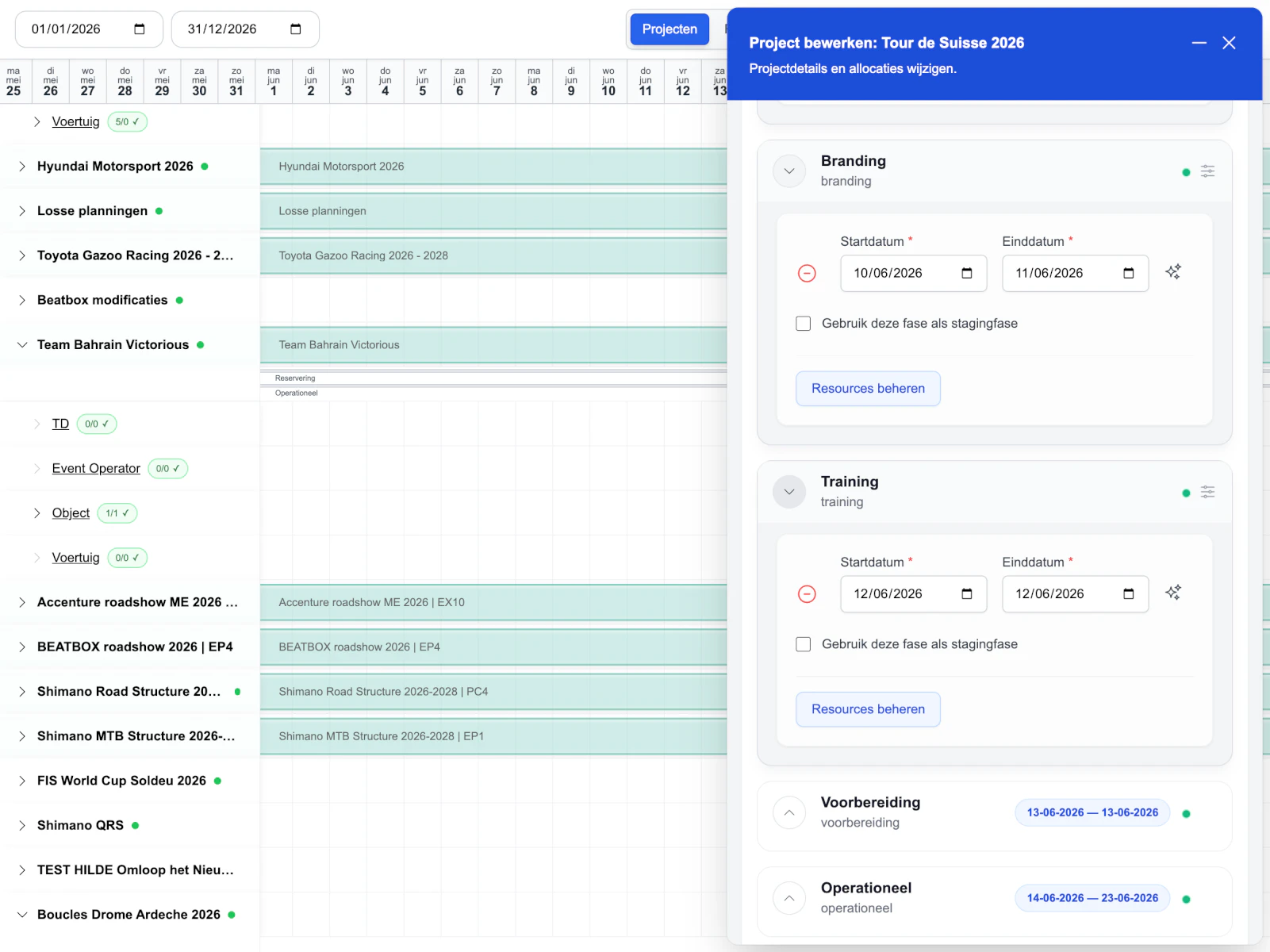Click sparkle auto-fill icon for Training dates
Viewport: 1270px width, 952px height.
[1173, 593]
